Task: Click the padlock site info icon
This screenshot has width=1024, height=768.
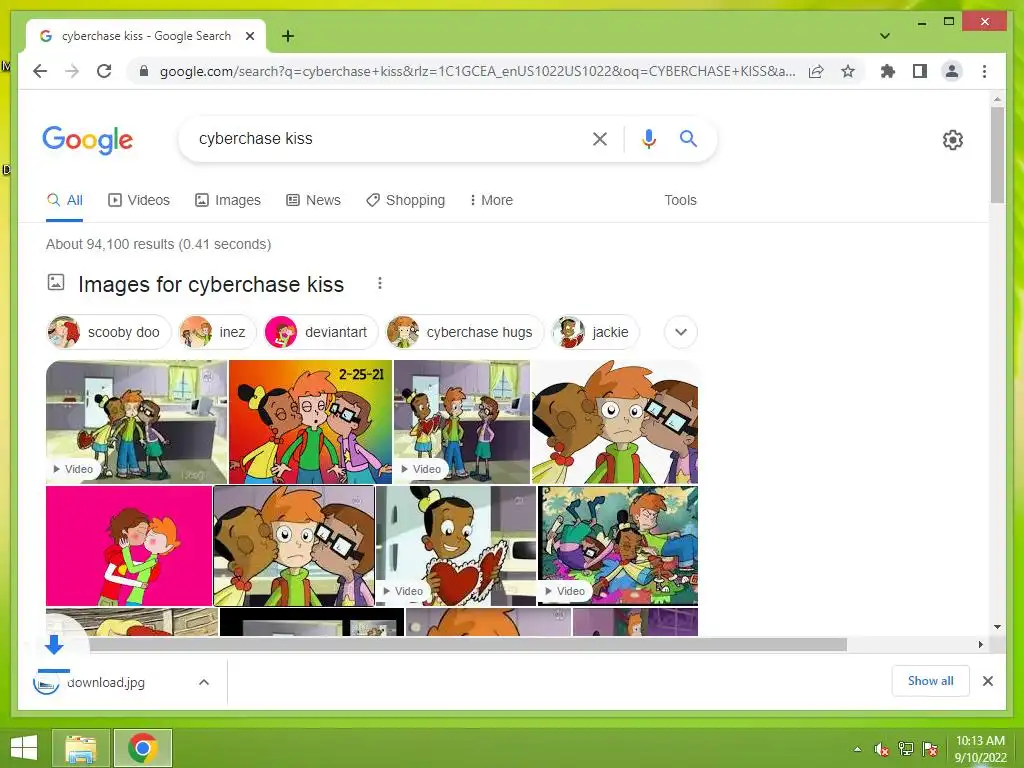Action: click(x=144, y=71)
